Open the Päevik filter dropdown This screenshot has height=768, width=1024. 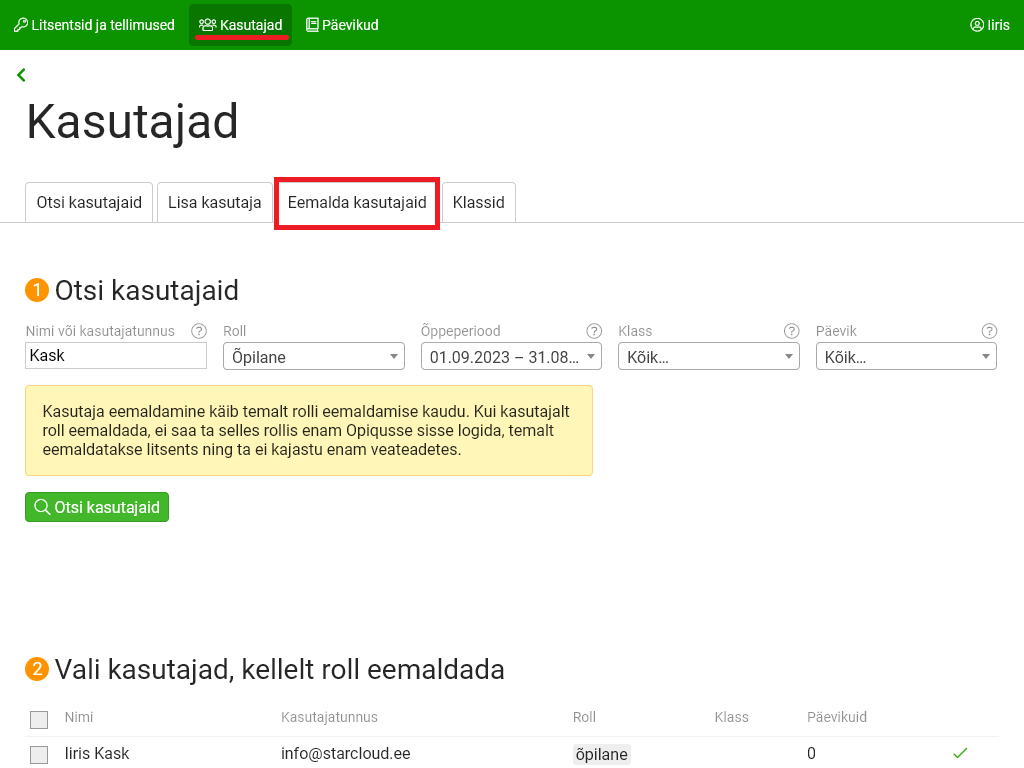click(x=906, y=357)
